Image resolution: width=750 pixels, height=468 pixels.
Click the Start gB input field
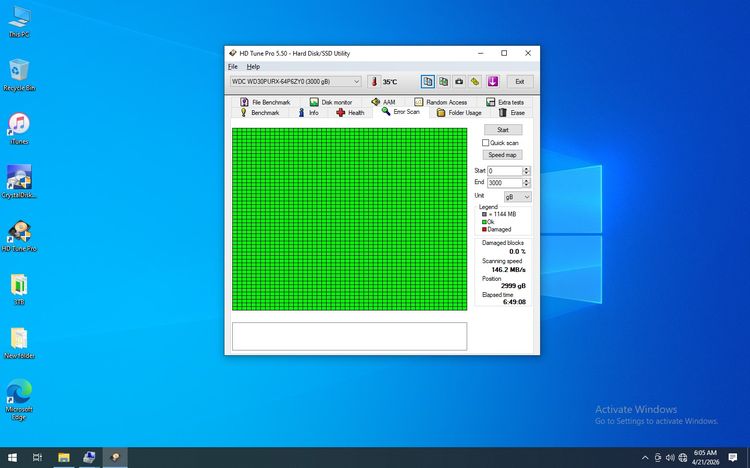[x=505, y=171]
